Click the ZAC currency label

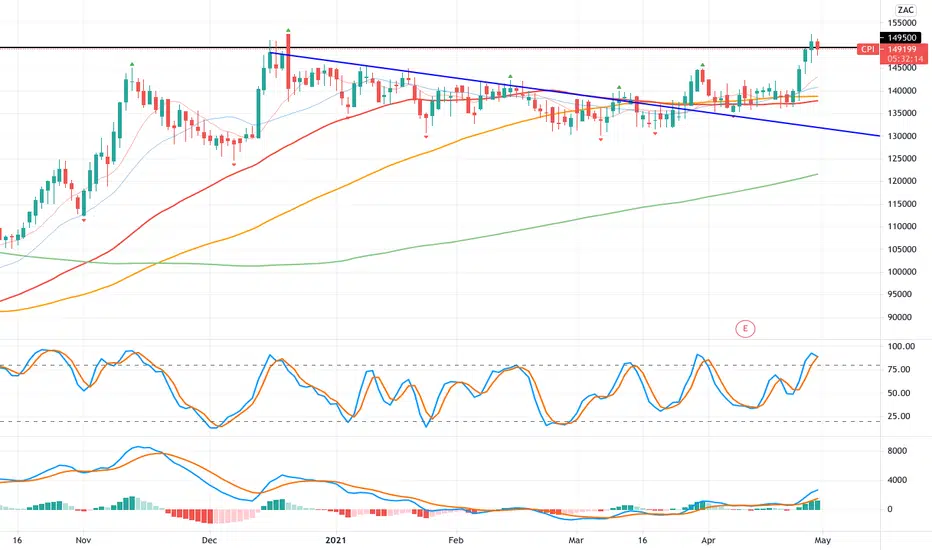(905, 10)
